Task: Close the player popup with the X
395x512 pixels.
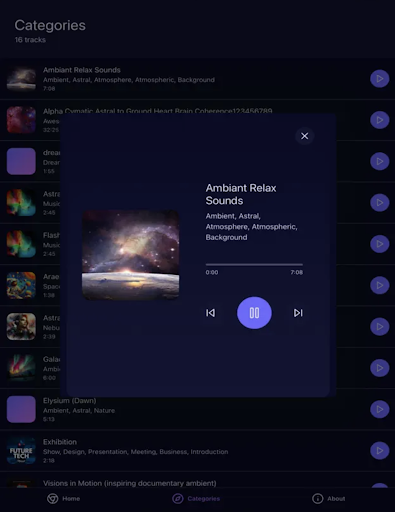Action: pyautogui.click(x=304, y=136)
